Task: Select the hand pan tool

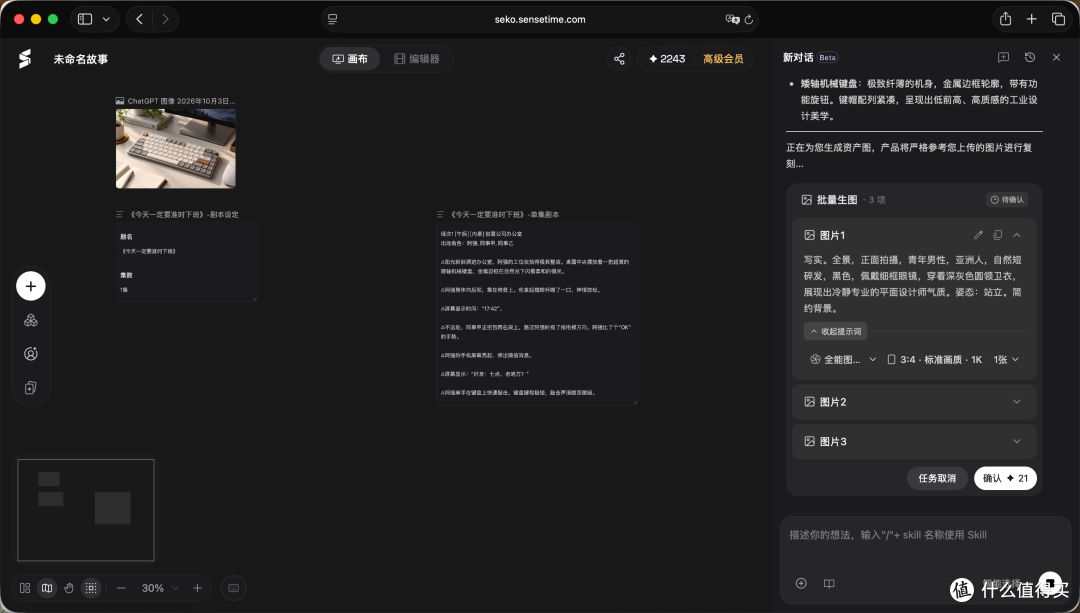Action: 69,588
